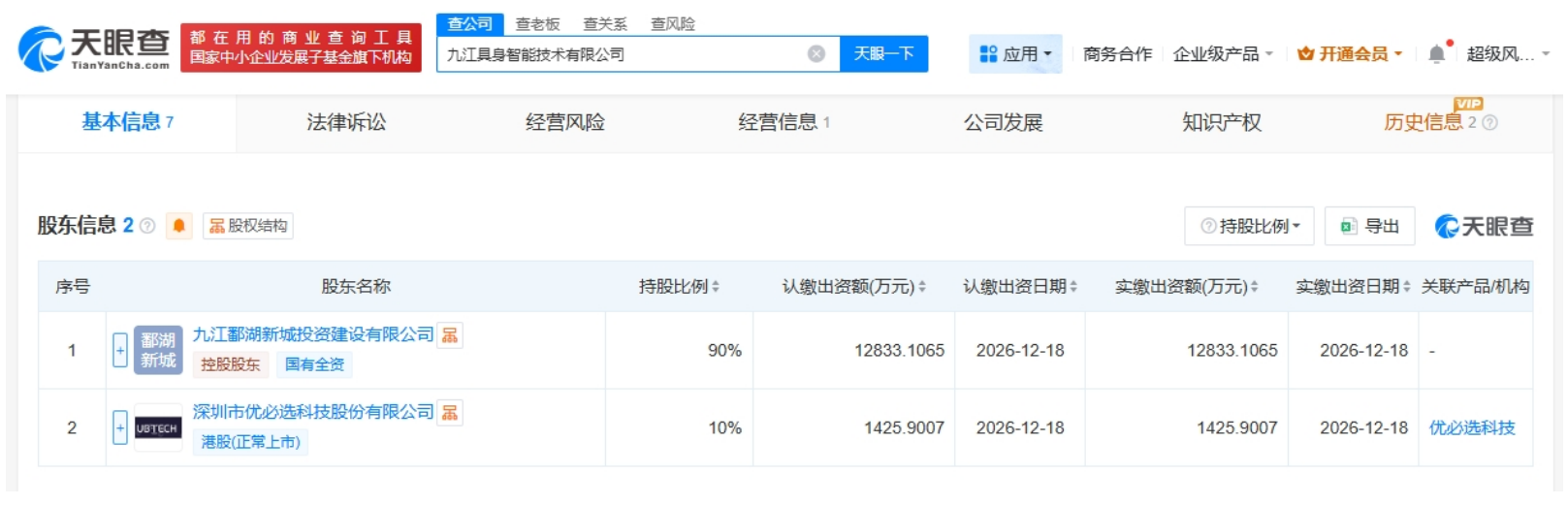This screenshot has height=505, width=1568.
Task: Click the notification bell in the header
Action: pyautogui.click(x=1437, y=54)
